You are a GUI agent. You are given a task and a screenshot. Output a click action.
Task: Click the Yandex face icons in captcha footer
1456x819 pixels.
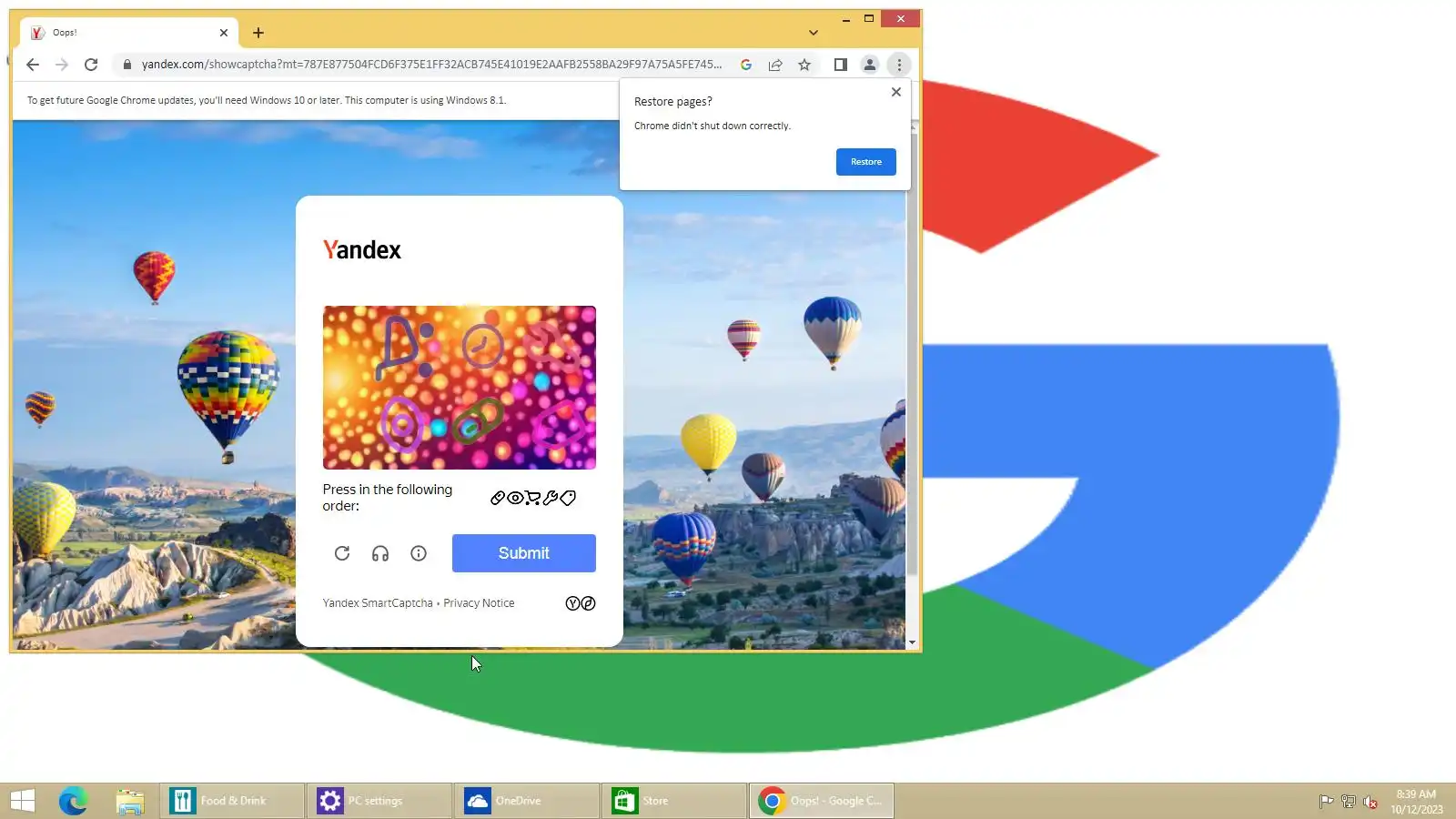tap(581, 603)
